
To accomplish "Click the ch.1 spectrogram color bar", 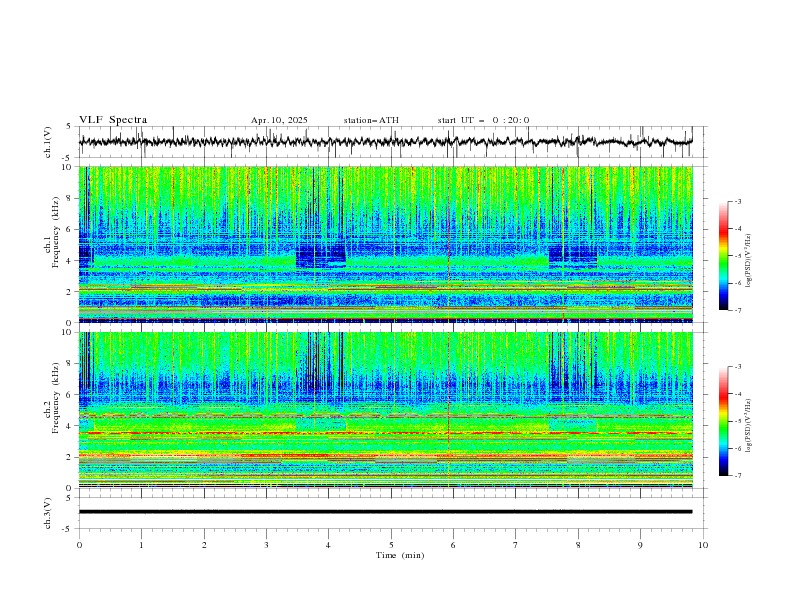I will click(x=723, y=256).
